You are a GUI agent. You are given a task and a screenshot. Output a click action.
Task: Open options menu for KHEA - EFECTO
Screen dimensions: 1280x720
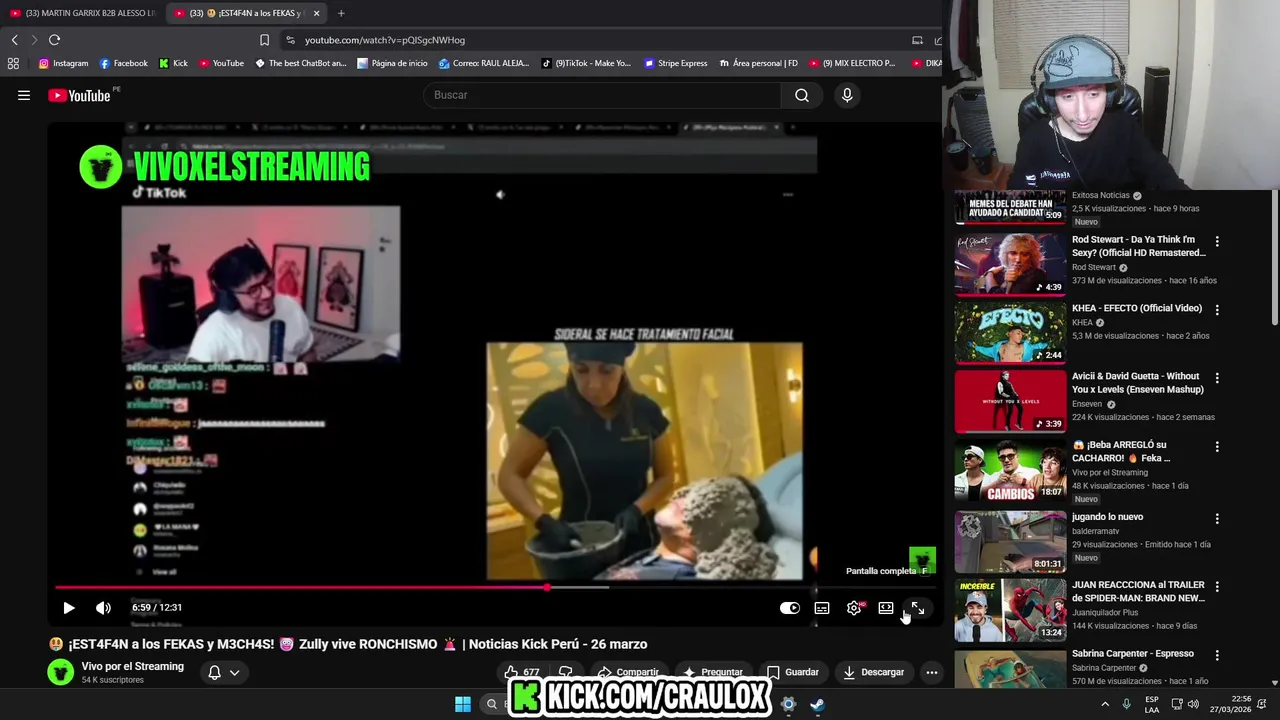1217,310
